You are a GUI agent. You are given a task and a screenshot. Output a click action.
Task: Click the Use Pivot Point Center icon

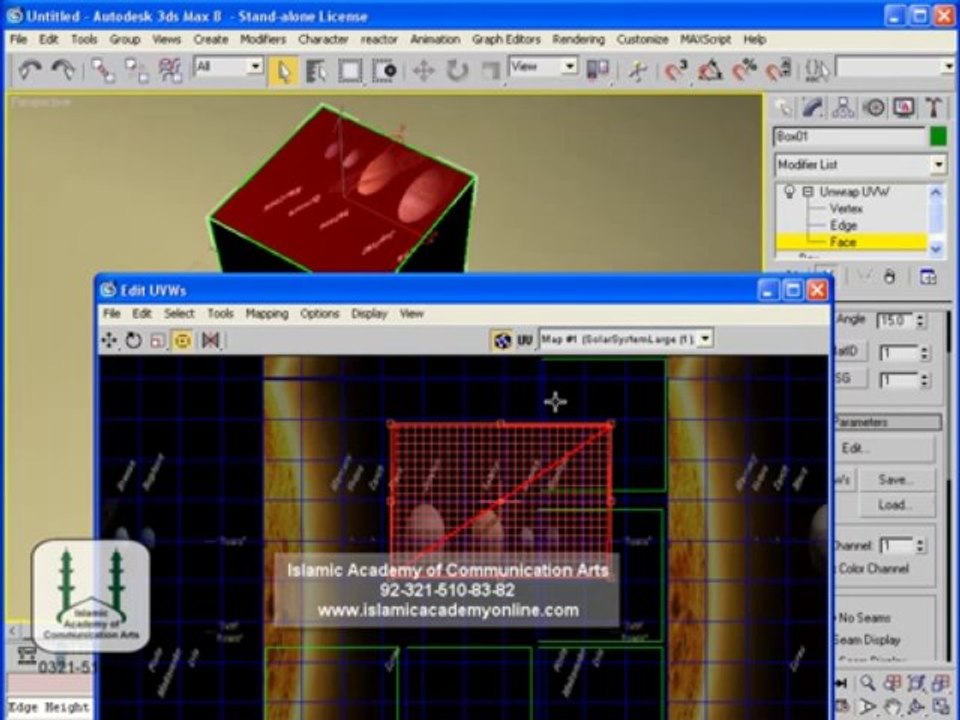point(597,70)
